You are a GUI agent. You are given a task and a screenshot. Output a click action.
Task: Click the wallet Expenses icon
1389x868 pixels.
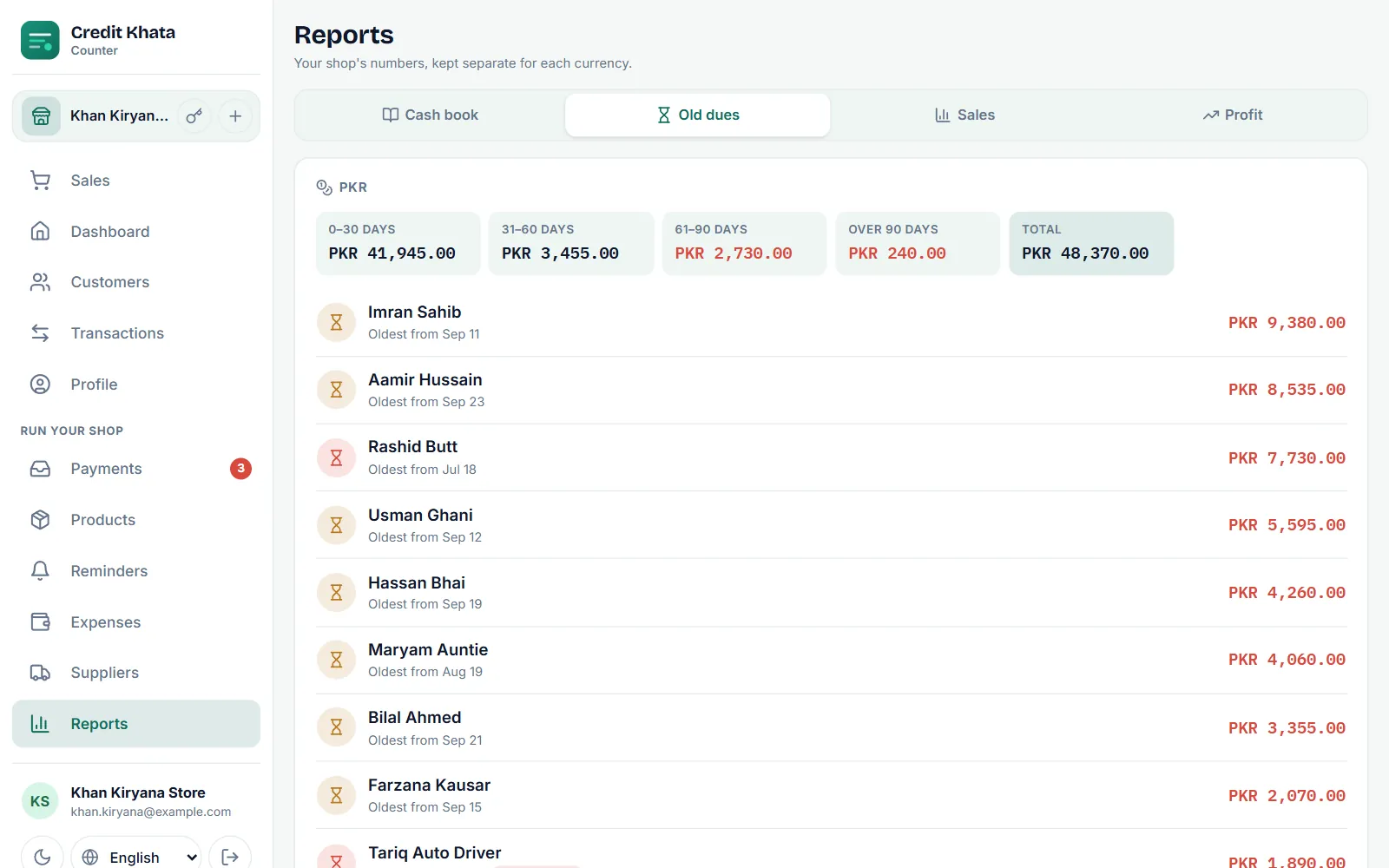click(40, 622)
